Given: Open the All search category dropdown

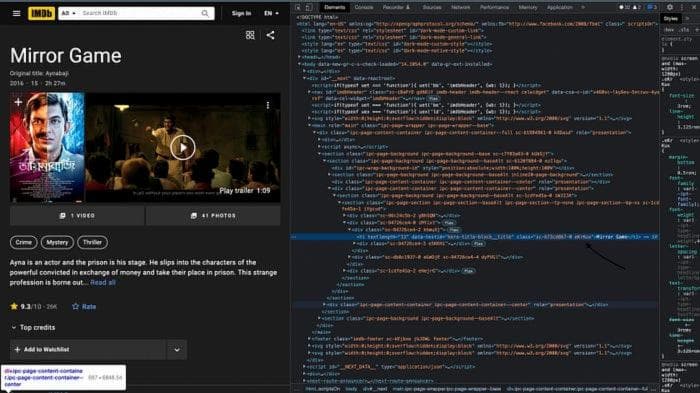Looking at the screenshot, I should [x=68, y=13].
